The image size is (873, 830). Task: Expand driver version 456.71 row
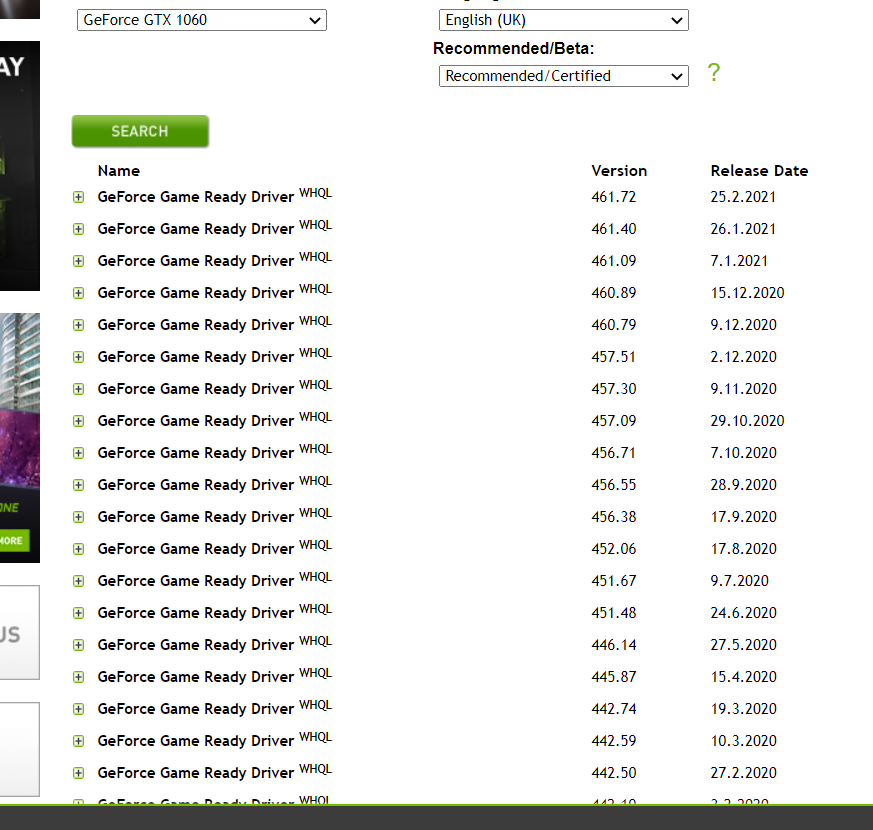pos(79,453)
